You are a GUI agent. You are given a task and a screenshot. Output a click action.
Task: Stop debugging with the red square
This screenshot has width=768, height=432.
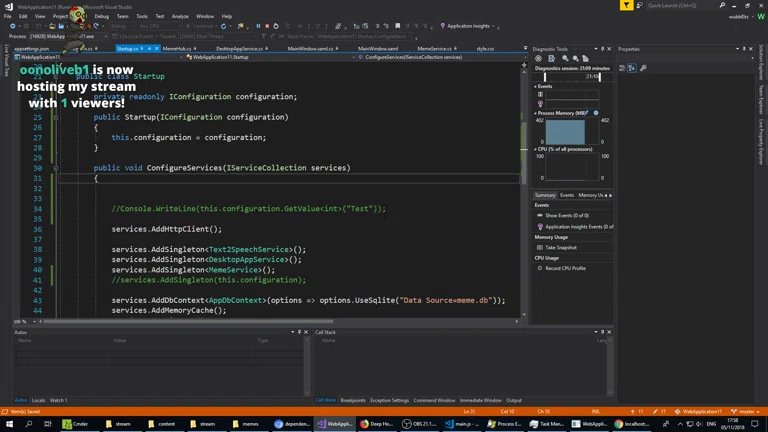tap(267, 26)
